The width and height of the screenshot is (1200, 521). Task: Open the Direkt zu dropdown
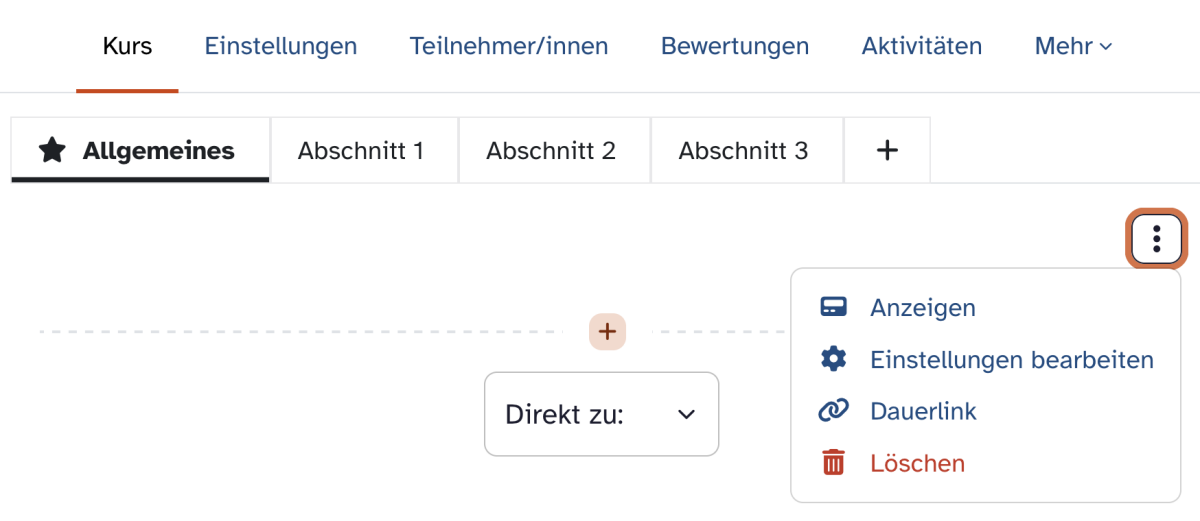pos(601,414)
